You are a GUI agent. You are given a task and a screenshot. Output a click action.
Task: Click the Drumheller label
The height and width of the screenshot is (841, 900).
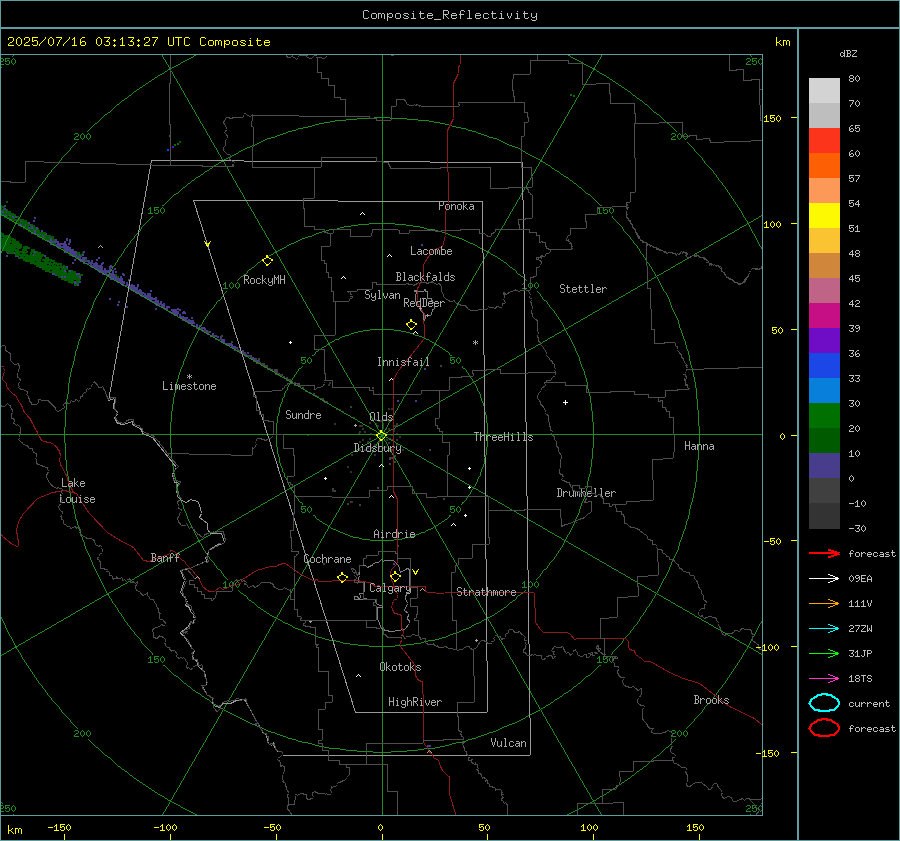click(x=586, y=493)
